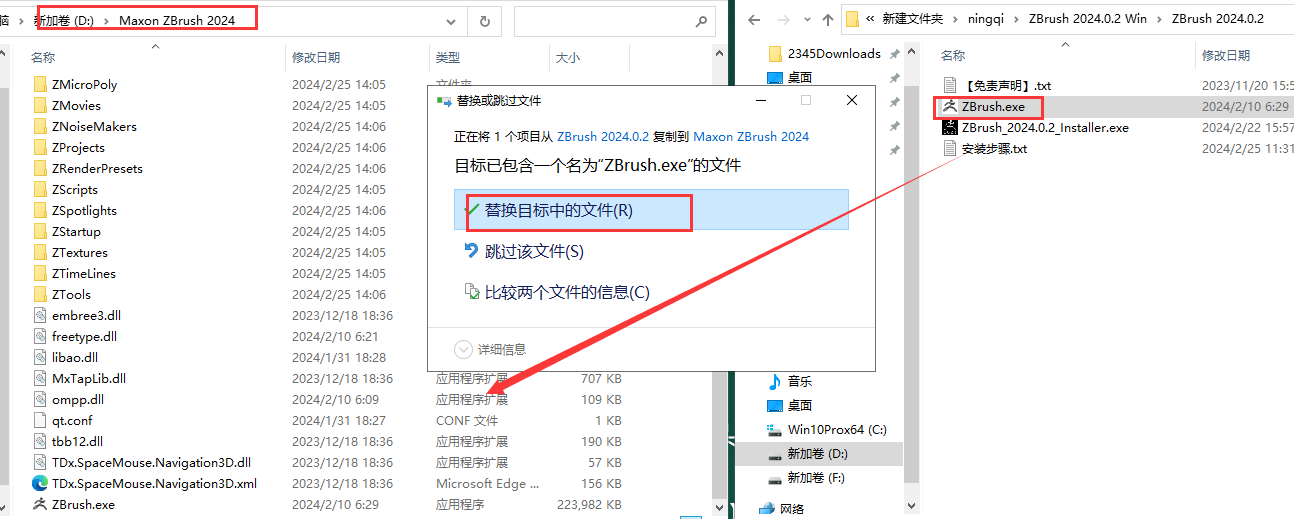Click the refresh button in left window
This screenshot has height=519, width=1294.
485,21
